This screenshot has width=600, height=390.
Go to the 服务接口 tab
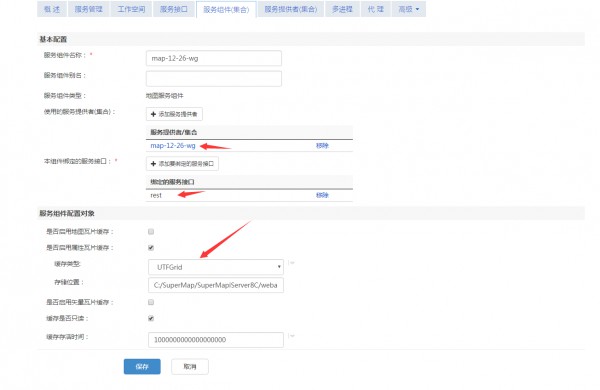(x=173, y=9)
